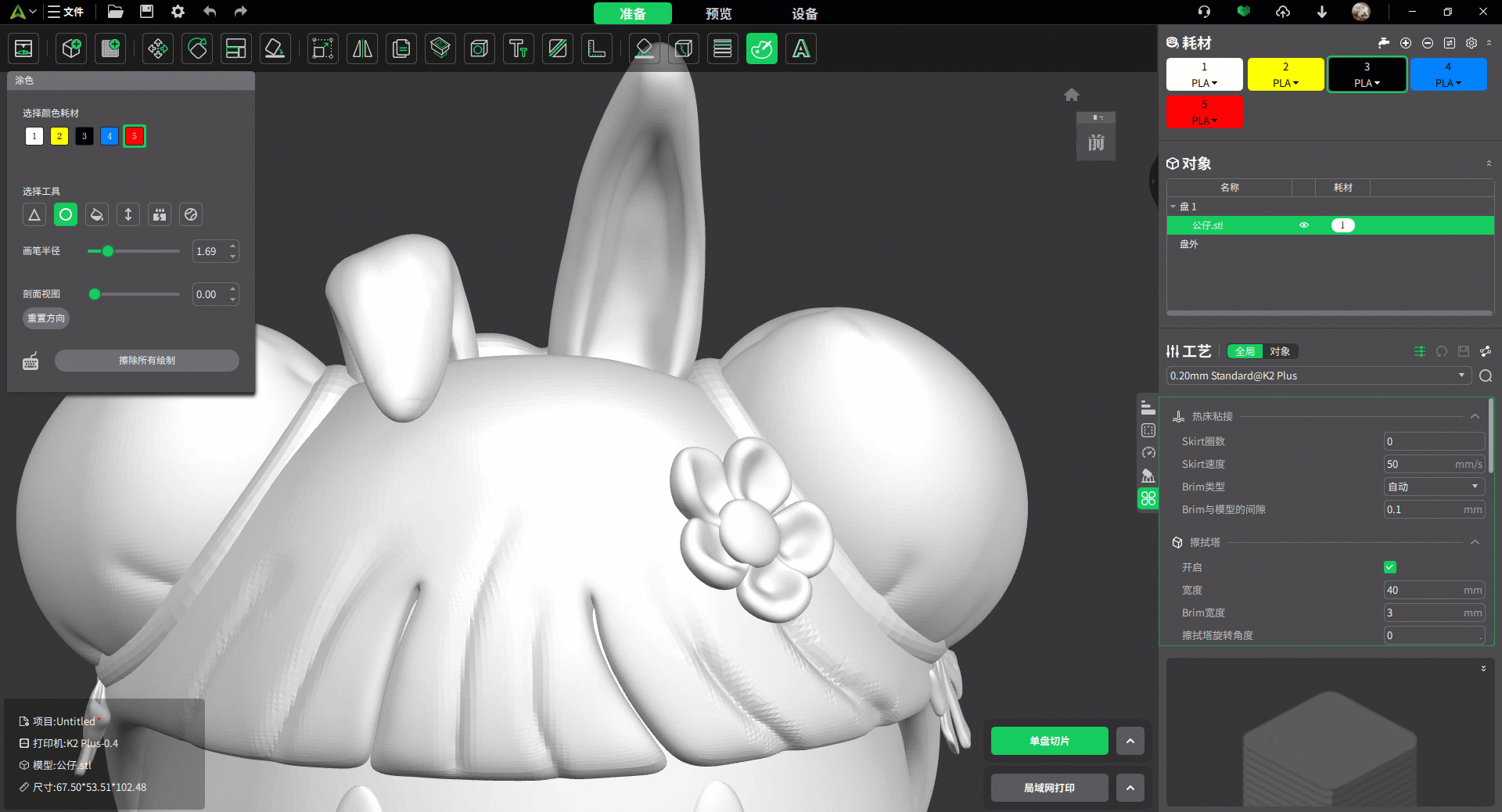Image resolution: width=1502 pixels, height=812 pixels.
Task: Click the letter A assembly view icon
Action: coord(801,49)
